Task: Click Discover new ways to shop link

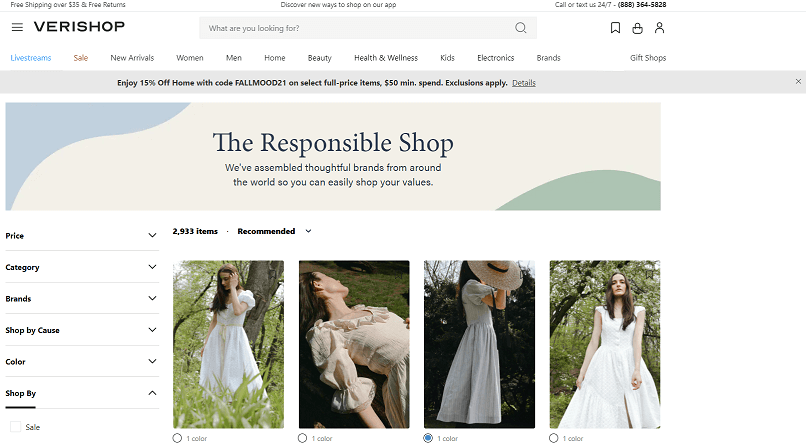Action: pos(338,5)
